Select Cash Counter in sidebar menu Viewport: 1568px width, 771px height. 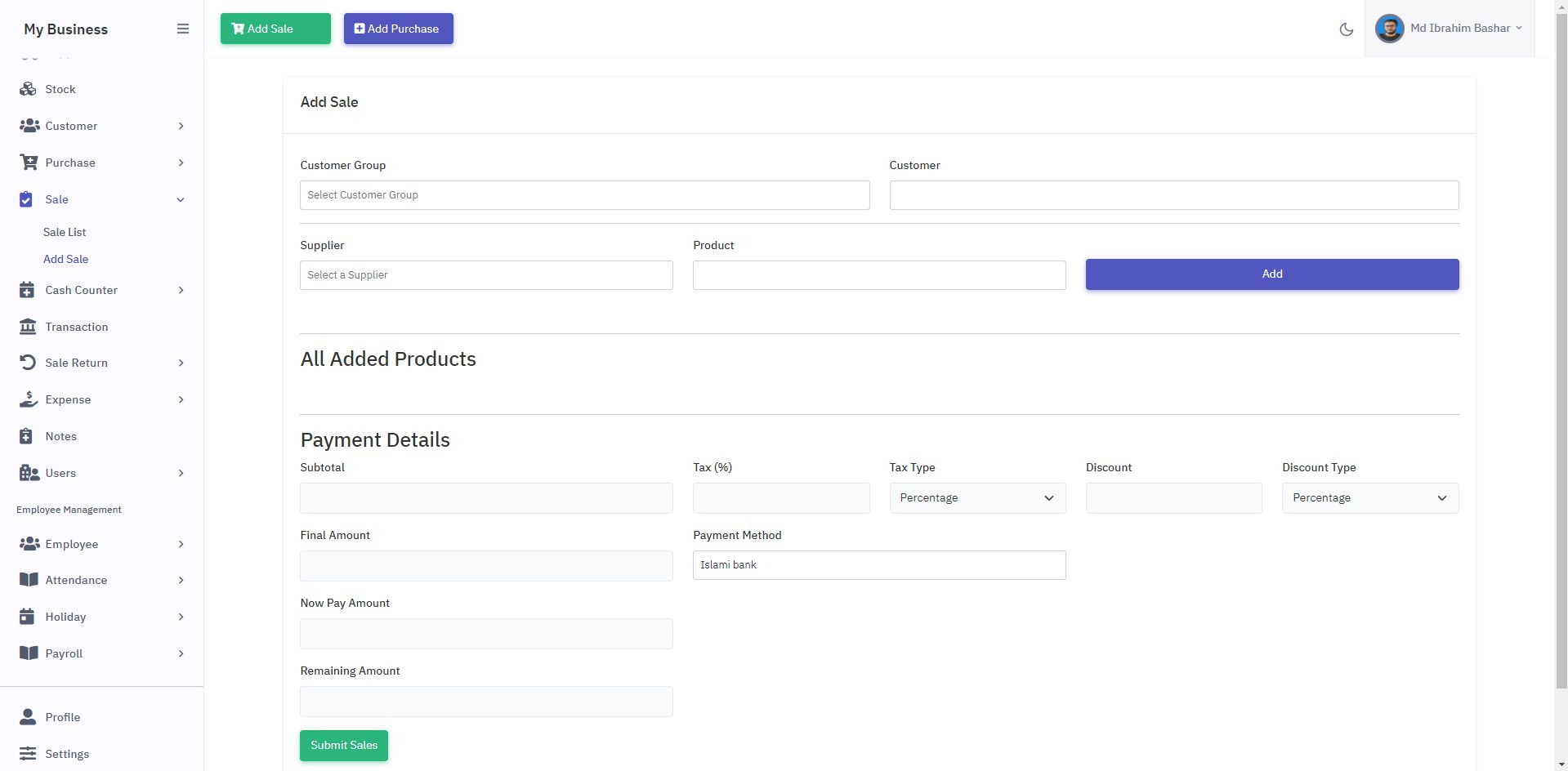(81, 290)
